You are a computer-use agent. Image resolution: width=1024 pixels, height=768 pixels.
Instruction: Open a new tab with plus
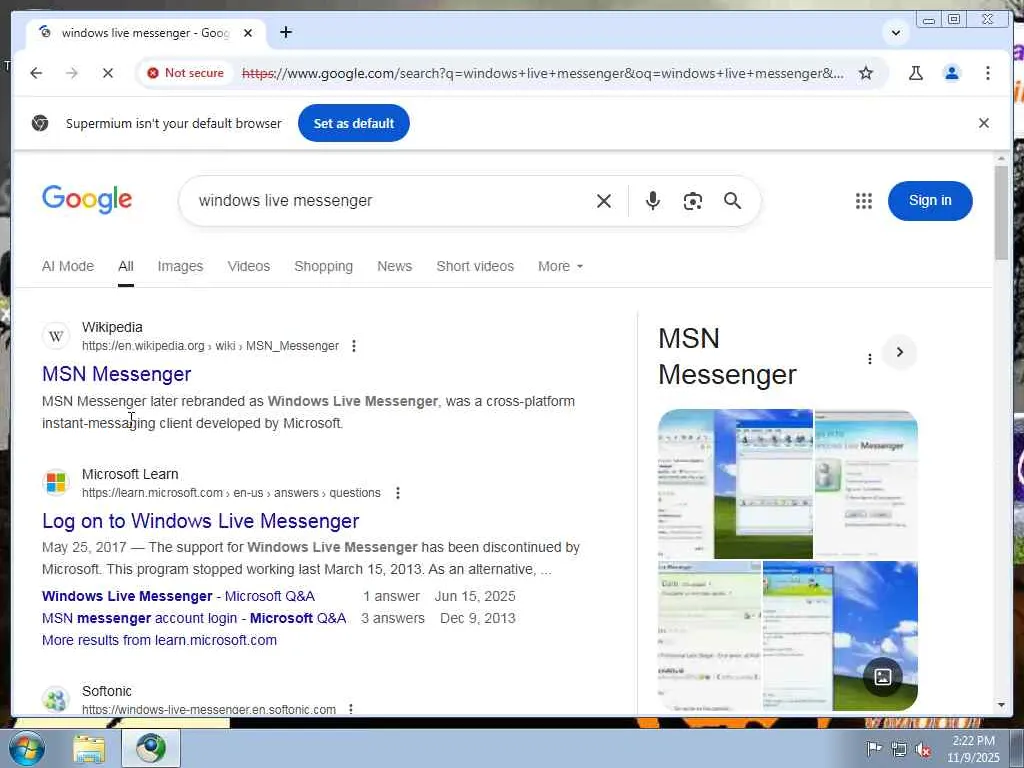[285, 32]
